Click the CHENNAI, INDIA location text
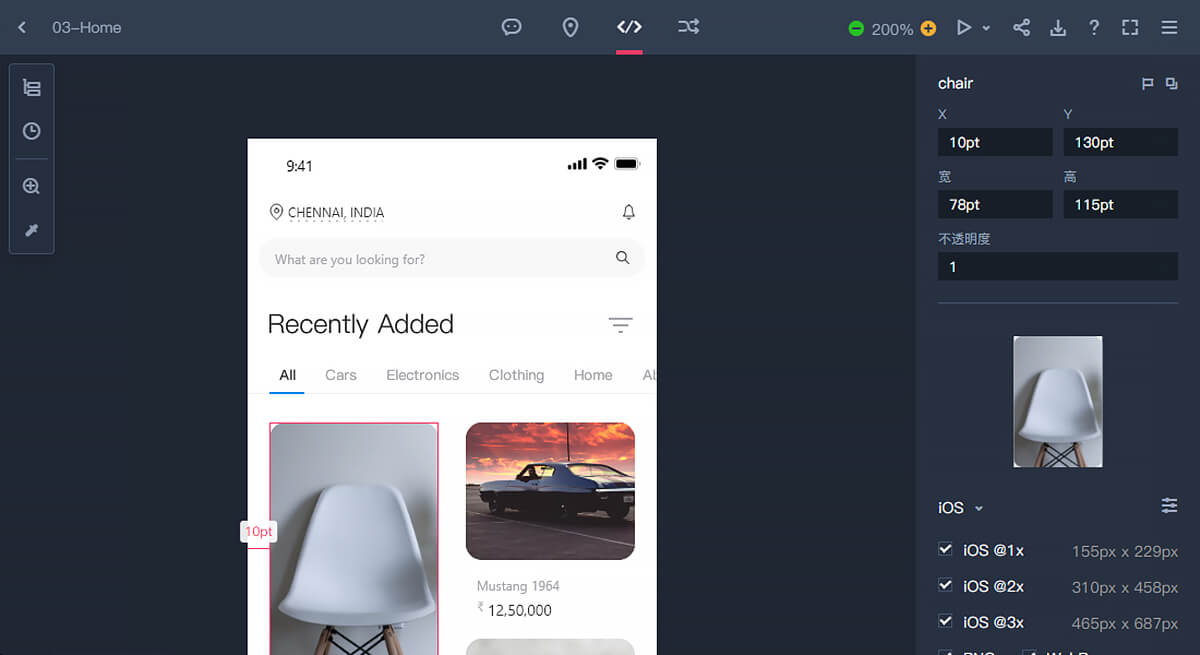Viewport: 1200px width, 655px height. click(x=336, y=213)
